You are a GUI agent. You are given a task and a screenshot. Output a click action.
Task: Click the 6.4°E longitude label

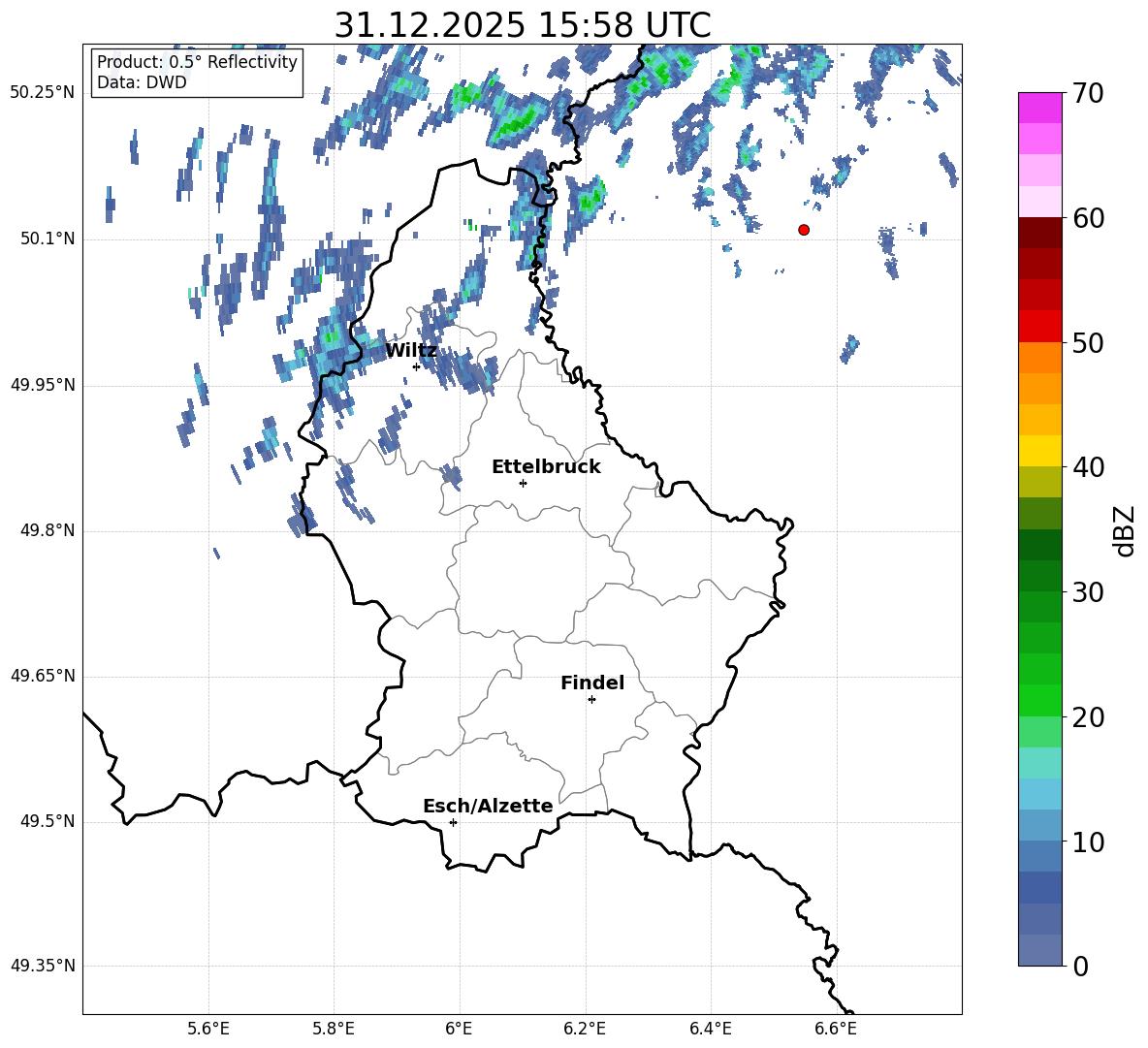711,1030
